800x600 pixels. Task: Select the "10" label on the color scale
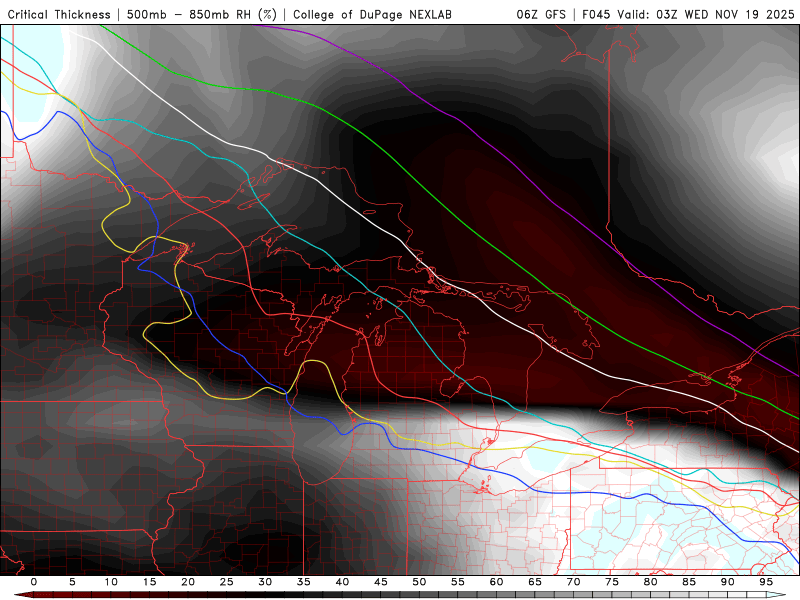[x=111, y=582]
